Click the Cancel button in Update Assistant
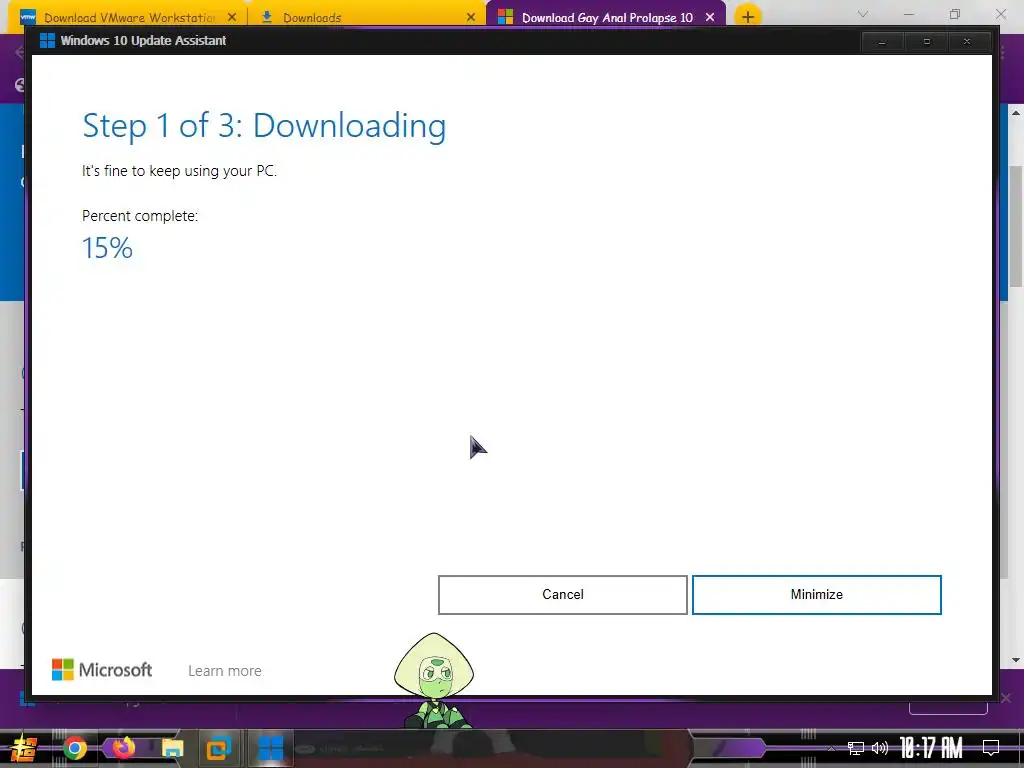 pos(562,594)
